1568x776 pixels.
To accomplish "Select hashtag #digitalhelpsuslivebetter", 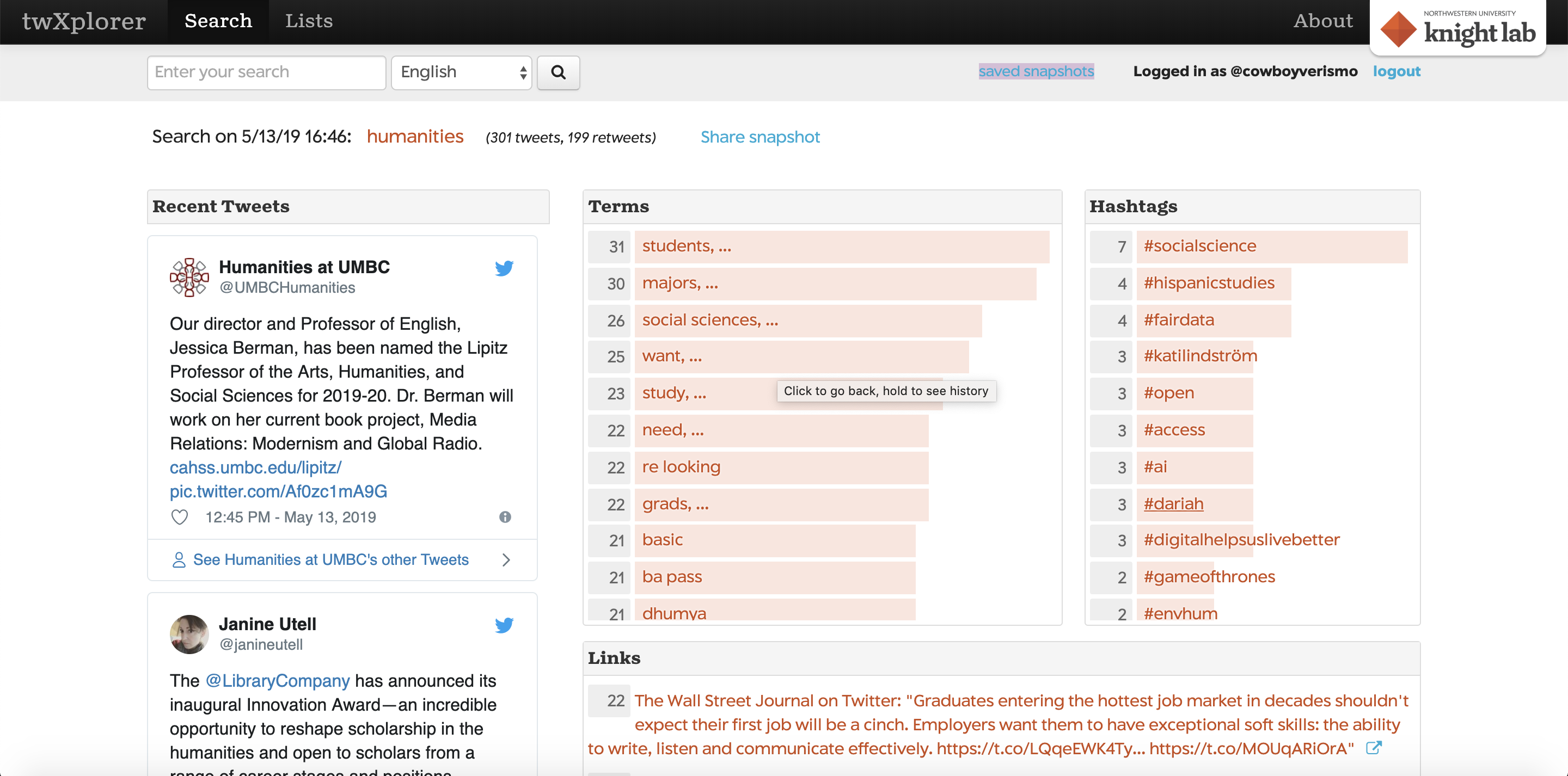I will 1241,540.
